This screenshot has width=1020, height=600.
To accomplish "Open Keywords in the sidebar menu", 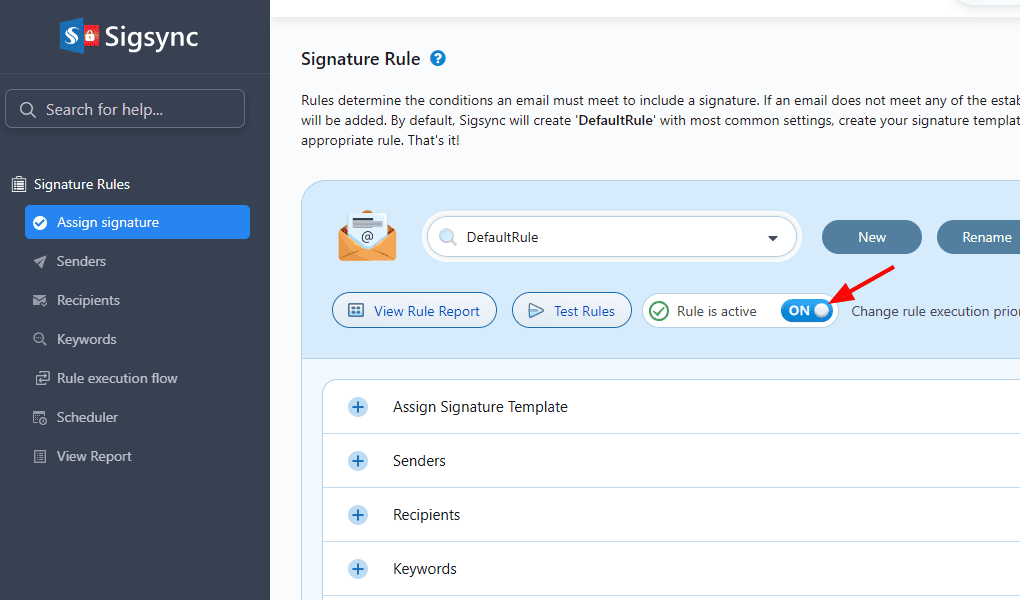I will 86,339.
